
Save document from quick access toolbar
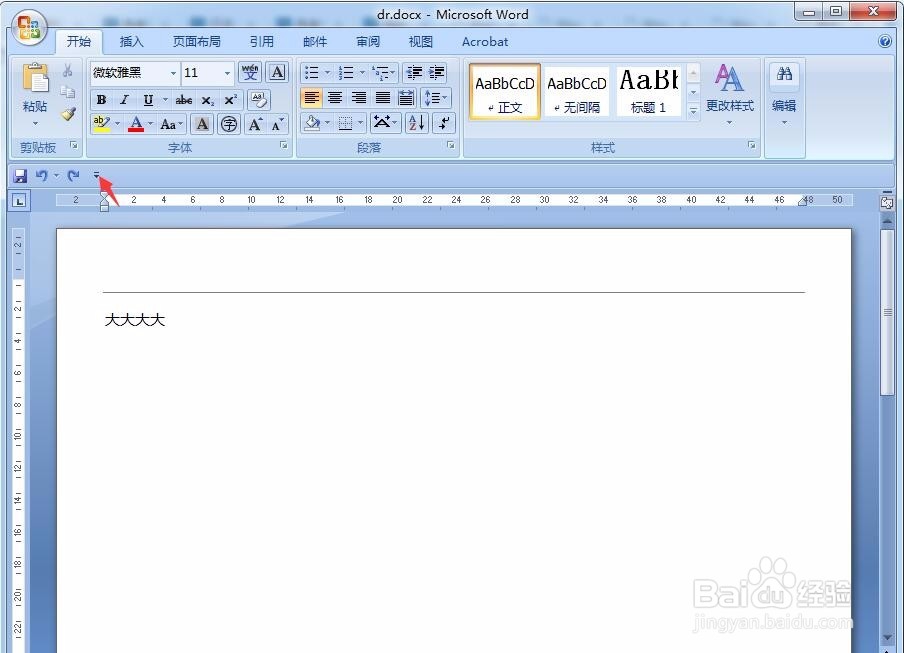pyautogui.click(x=20, y=176)
